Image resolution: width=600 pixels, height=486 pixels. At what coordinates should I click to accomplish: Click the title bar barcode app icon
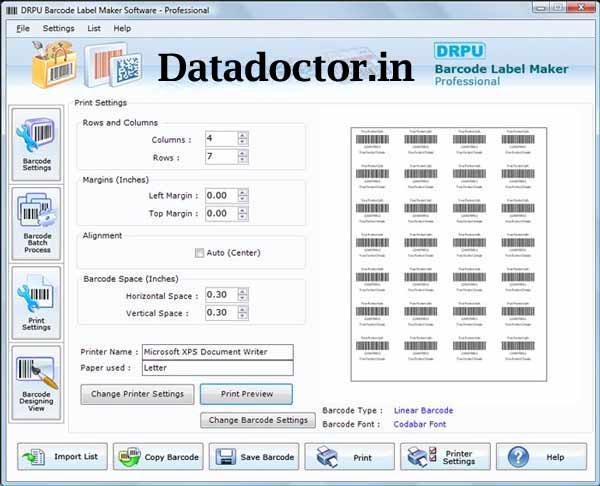coord(12,10)
